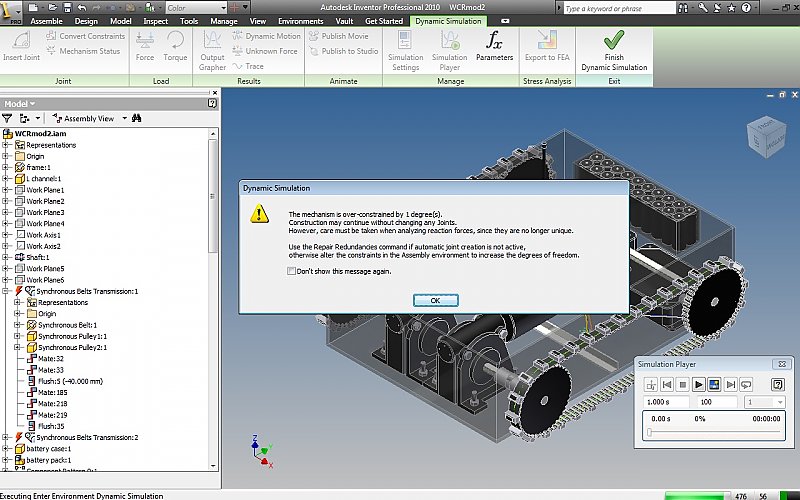Click the Model browser scrollbar down arrow
The height and width of the screenshot is (500, 800).
pos(213,466)
